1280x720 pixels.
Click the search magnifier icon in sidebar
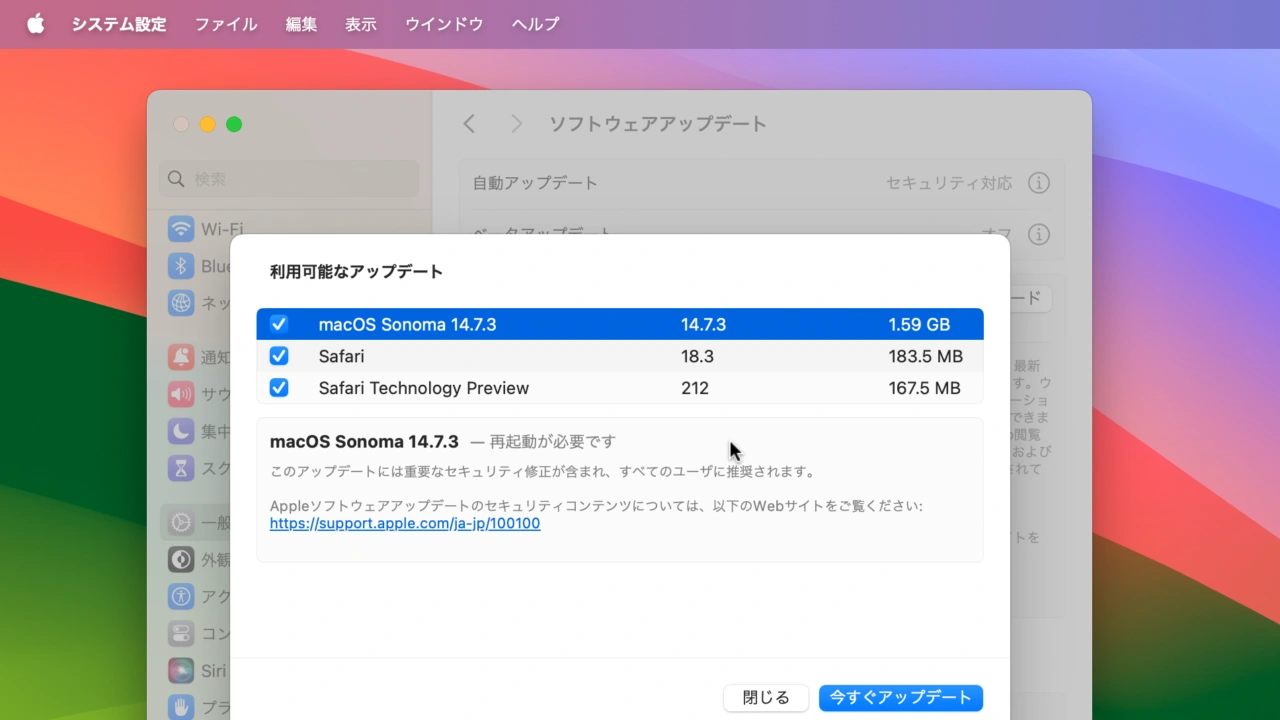click(176, 179)
